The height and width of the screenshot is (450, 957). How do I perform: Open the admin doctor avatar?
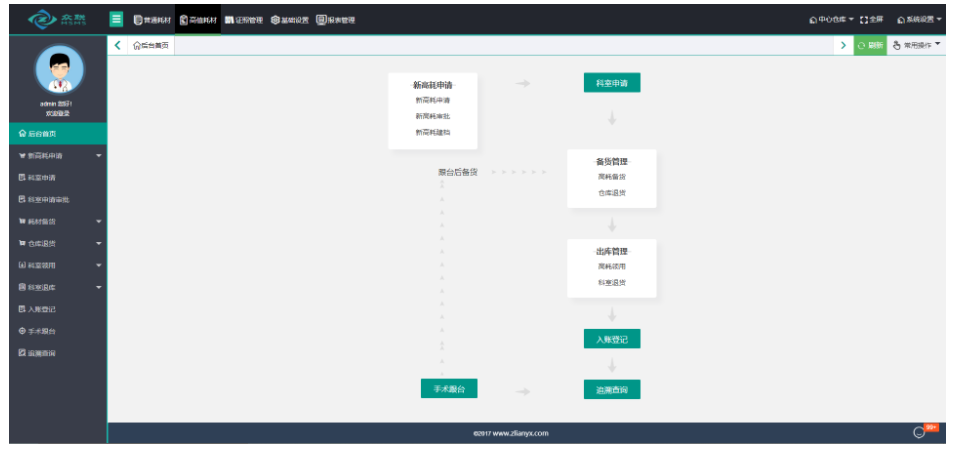(x=59, y=70)
